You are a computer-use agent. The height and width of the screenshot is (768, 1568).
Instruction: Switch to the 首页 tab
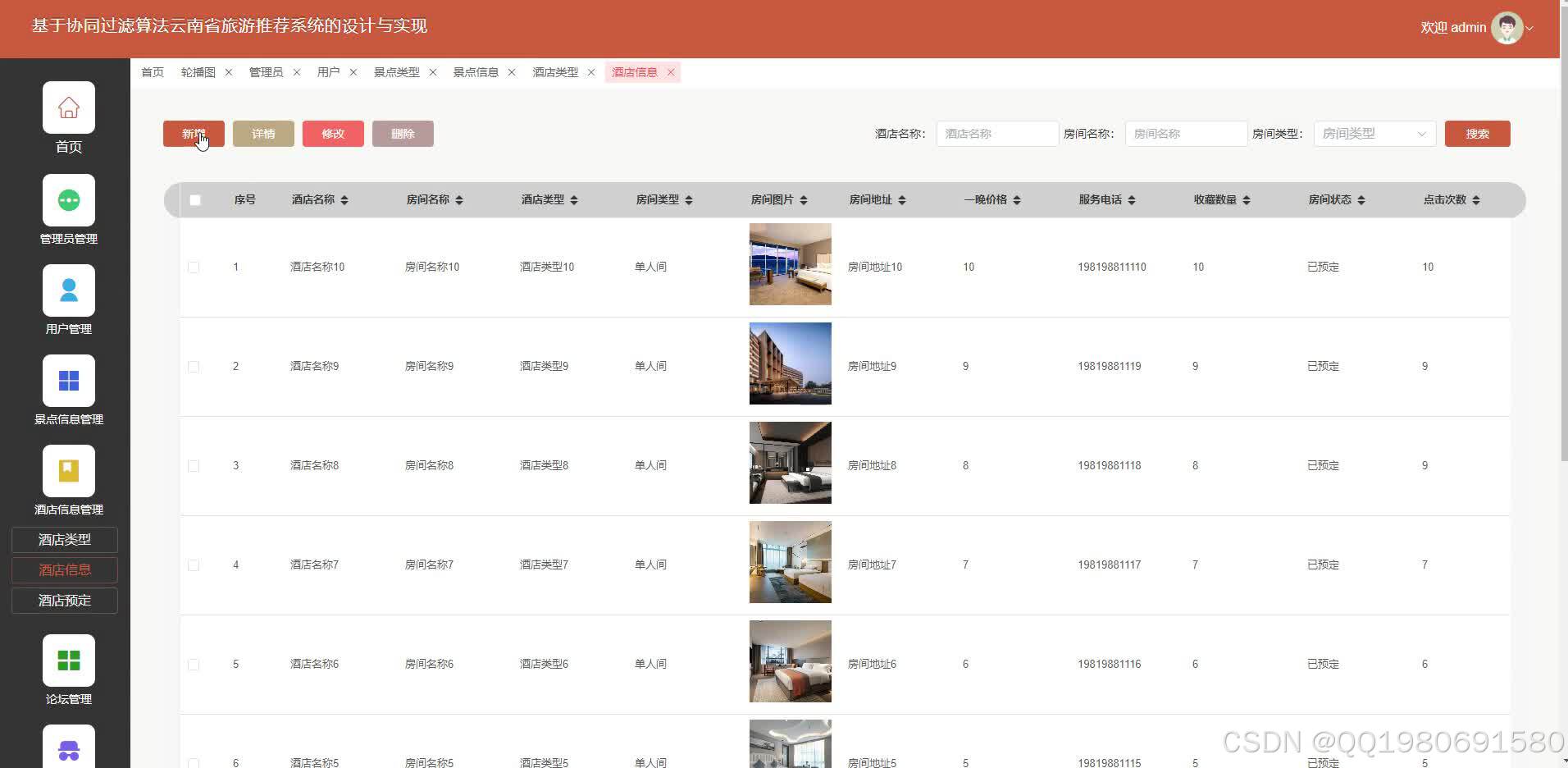[153, 72]
